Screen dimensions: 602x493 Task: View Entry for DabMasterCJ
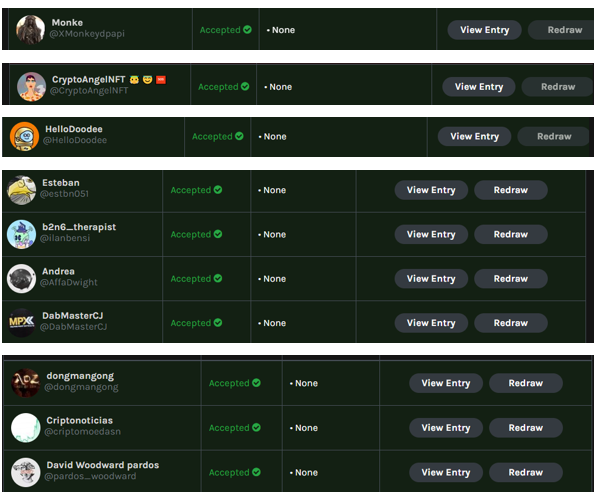(x=431, y=323)
